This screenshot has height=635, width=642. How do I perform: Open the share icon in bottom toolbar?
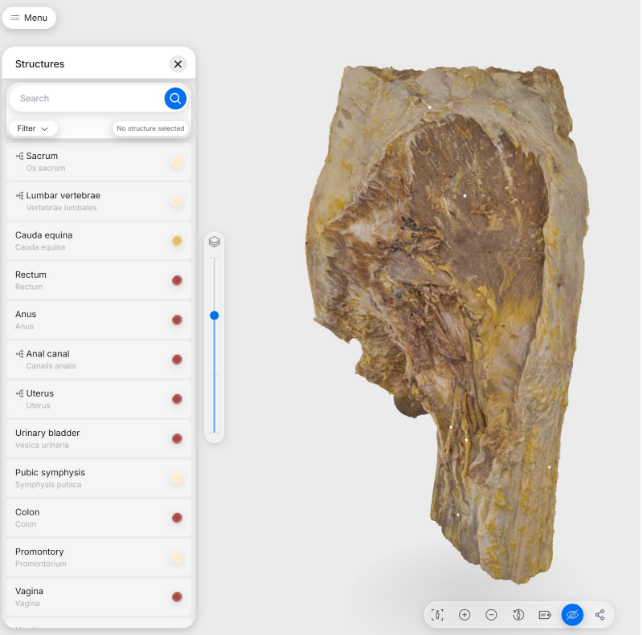600,615
